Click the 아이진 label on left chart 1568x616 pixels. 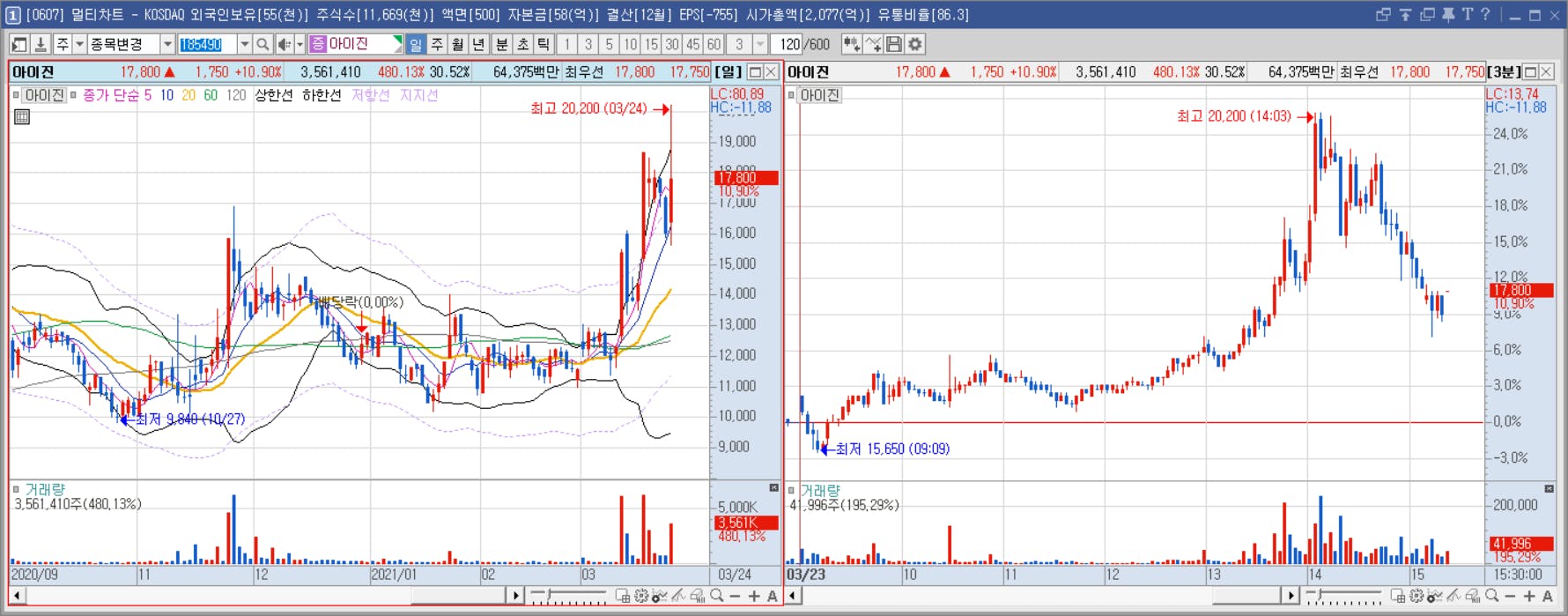pos(44,95)
